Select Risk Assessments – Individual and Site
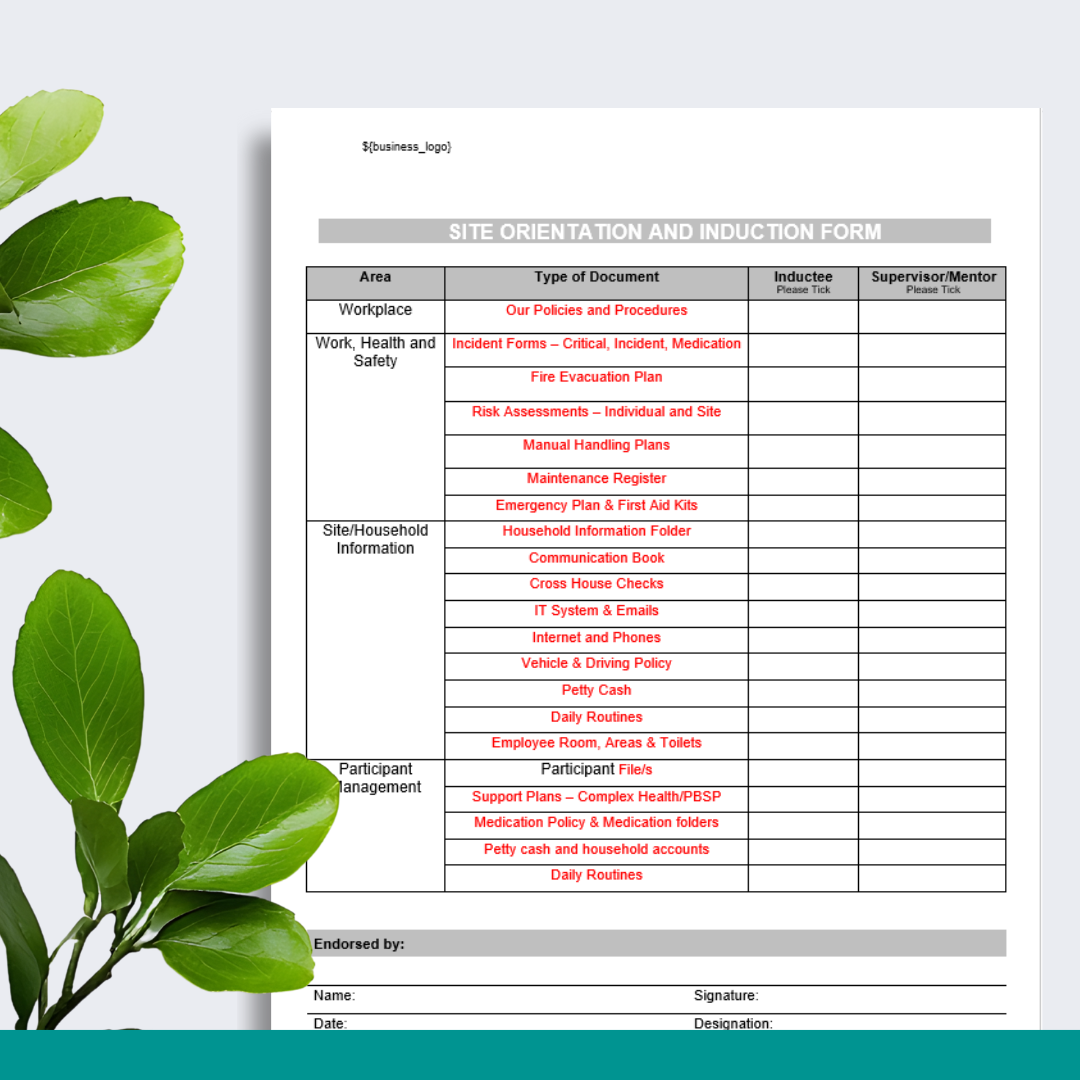The image size is (1080, 1080). 596,411
